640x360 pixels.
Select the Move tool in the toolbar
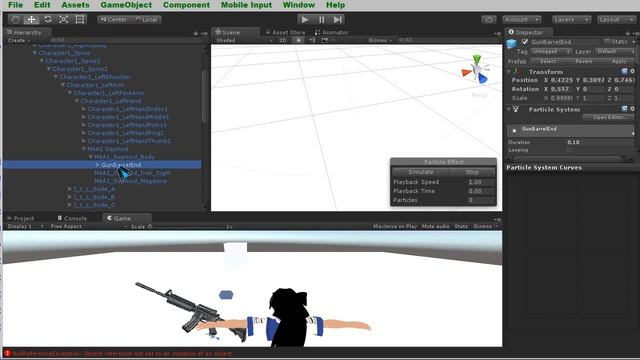(x=31, y=19)
